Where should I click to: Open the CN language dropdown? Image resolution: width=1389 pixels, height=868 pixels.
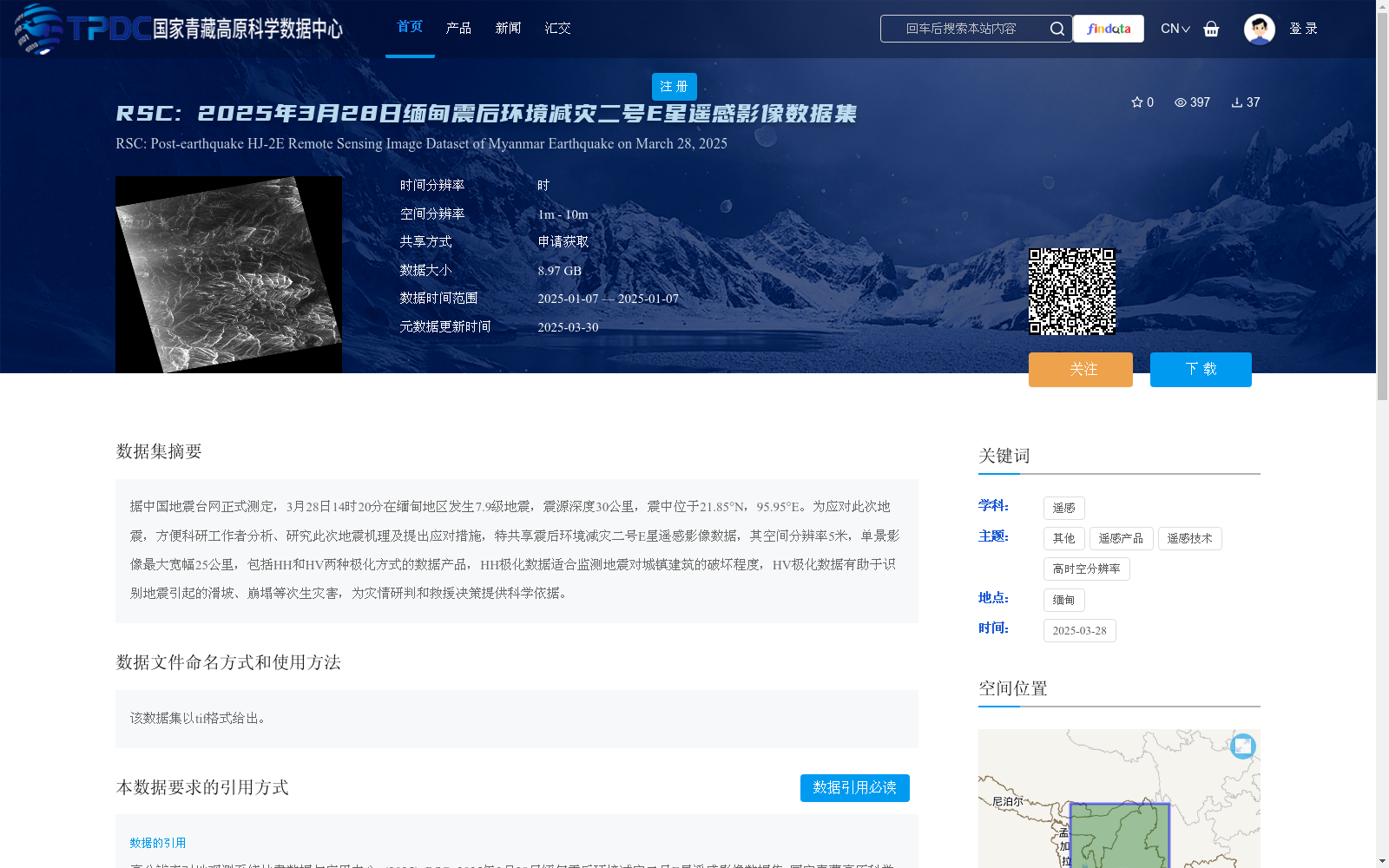pyautogui.click(x=1175, y=29)
